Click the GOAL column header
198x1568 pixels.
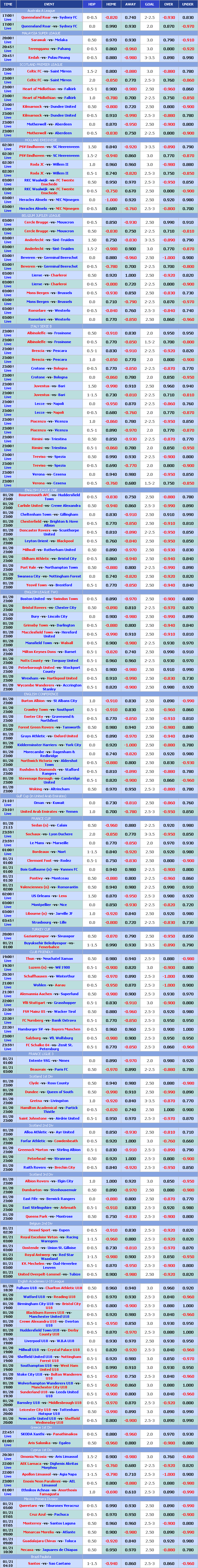pyautogui.click(x=149, y=4)
